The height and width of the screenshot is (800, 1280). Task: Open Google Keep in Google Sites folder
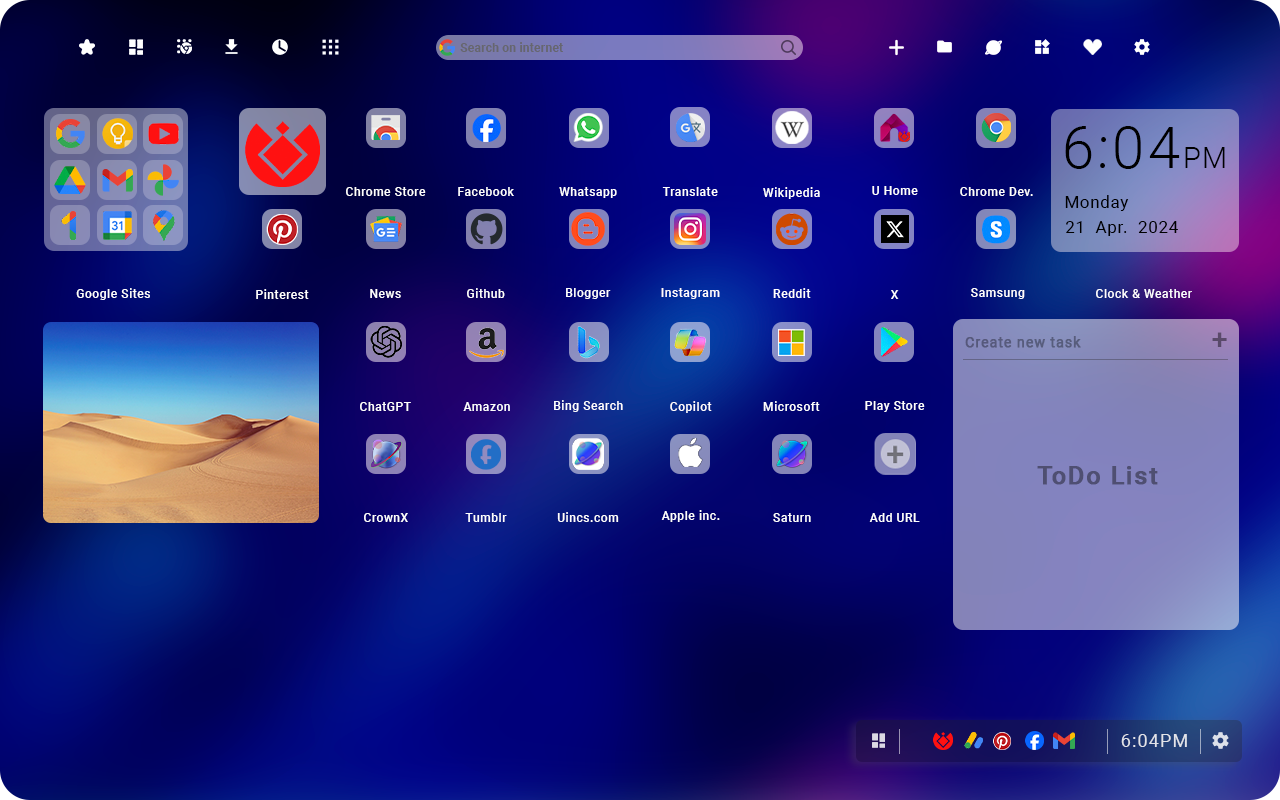click(117, 133)
